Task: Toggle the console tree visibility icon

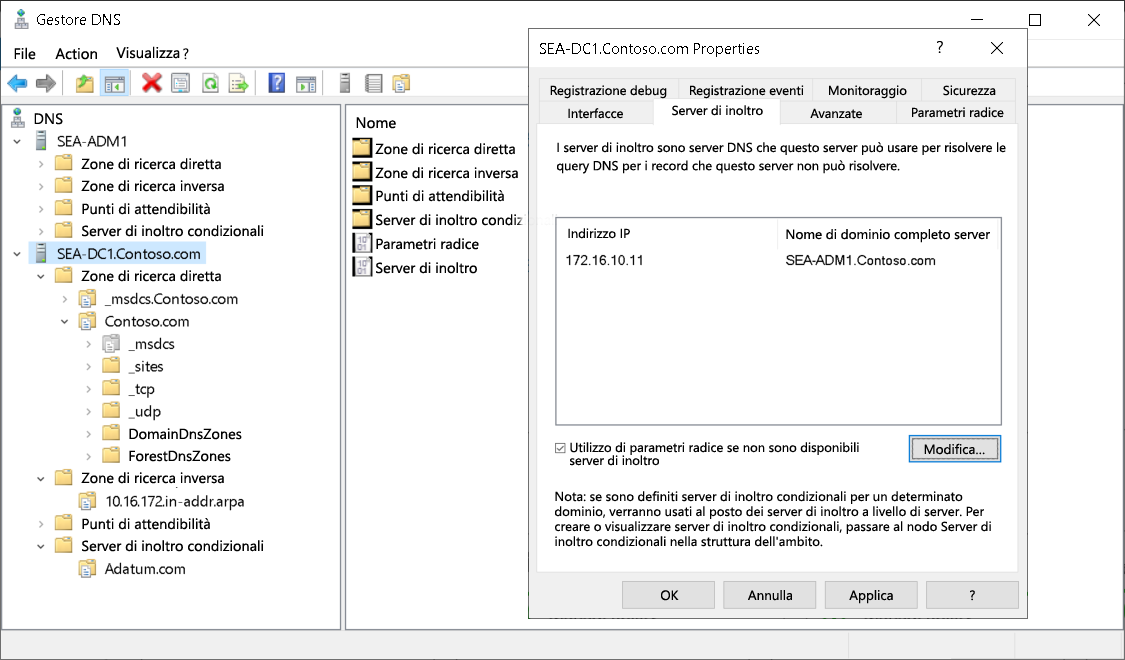Action: pos(115,83)
